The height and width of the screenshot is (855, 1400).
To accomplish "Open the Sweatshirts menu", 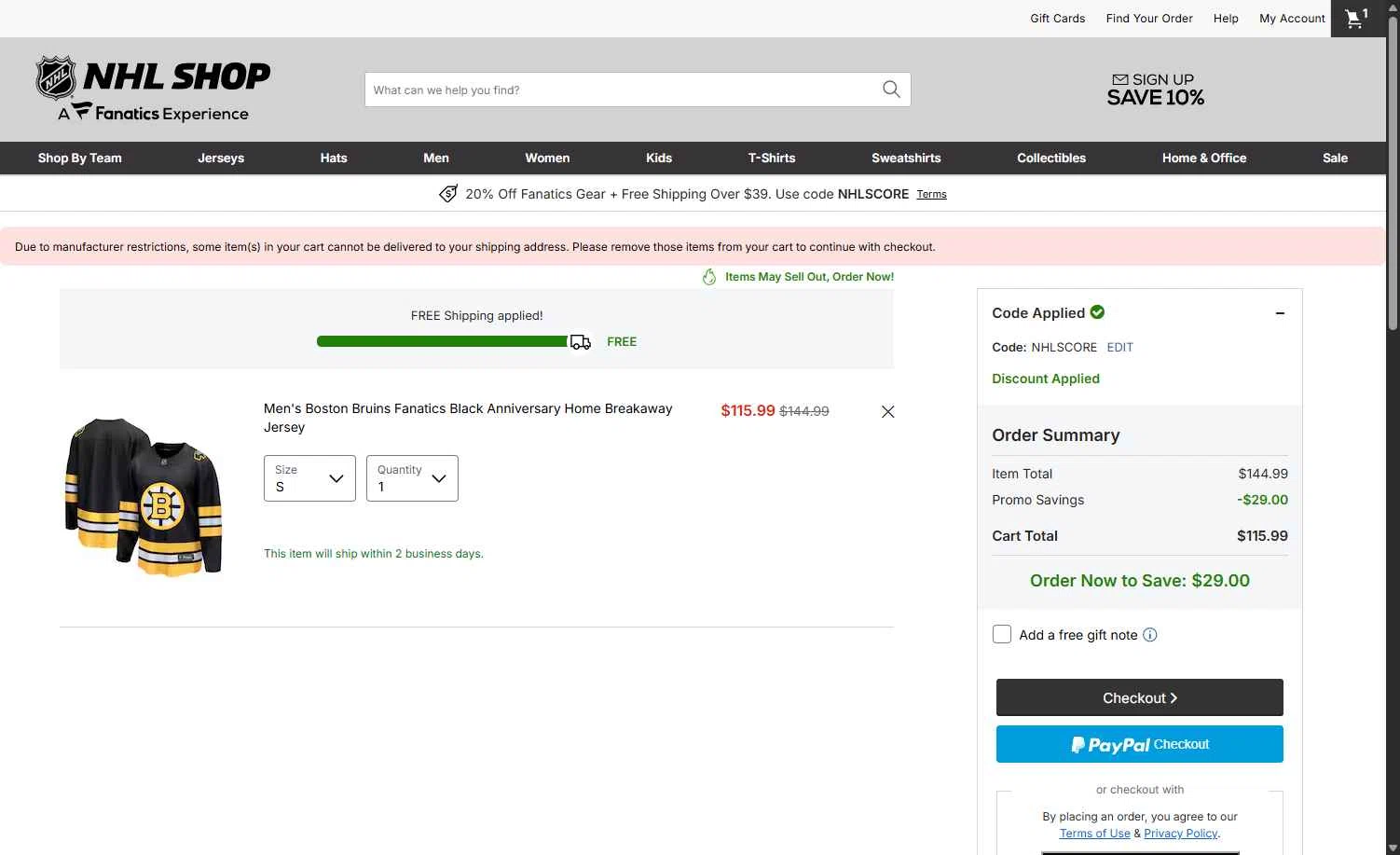I will pos(906,159).
